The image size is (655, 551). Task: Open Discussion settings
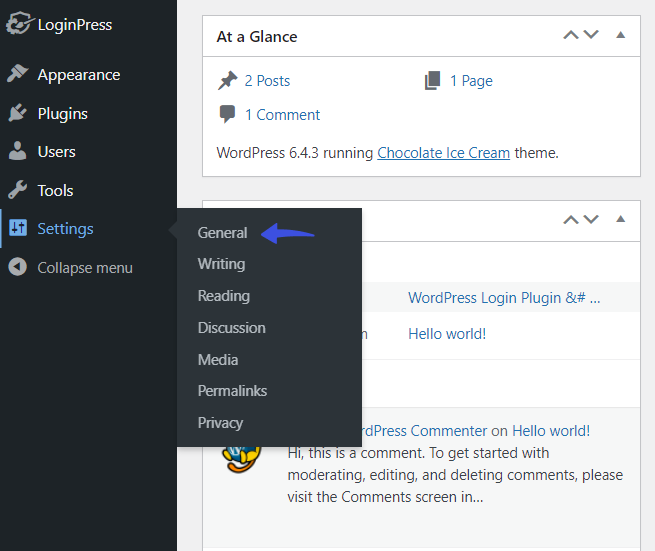tap(231, 328)
